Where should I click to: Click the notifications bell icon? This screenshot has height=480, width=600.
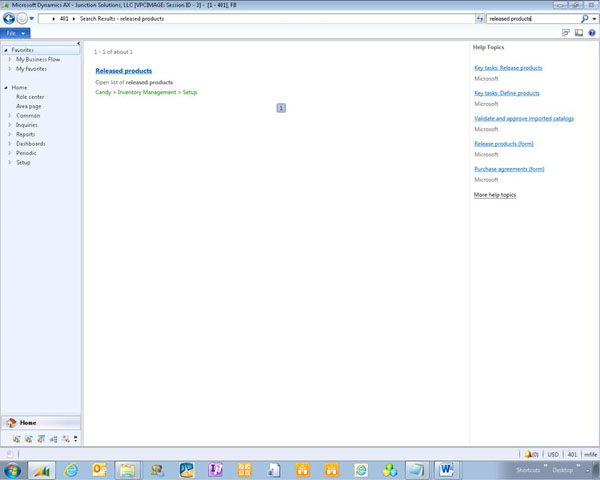pyautogui.click(x=528, y=454)
